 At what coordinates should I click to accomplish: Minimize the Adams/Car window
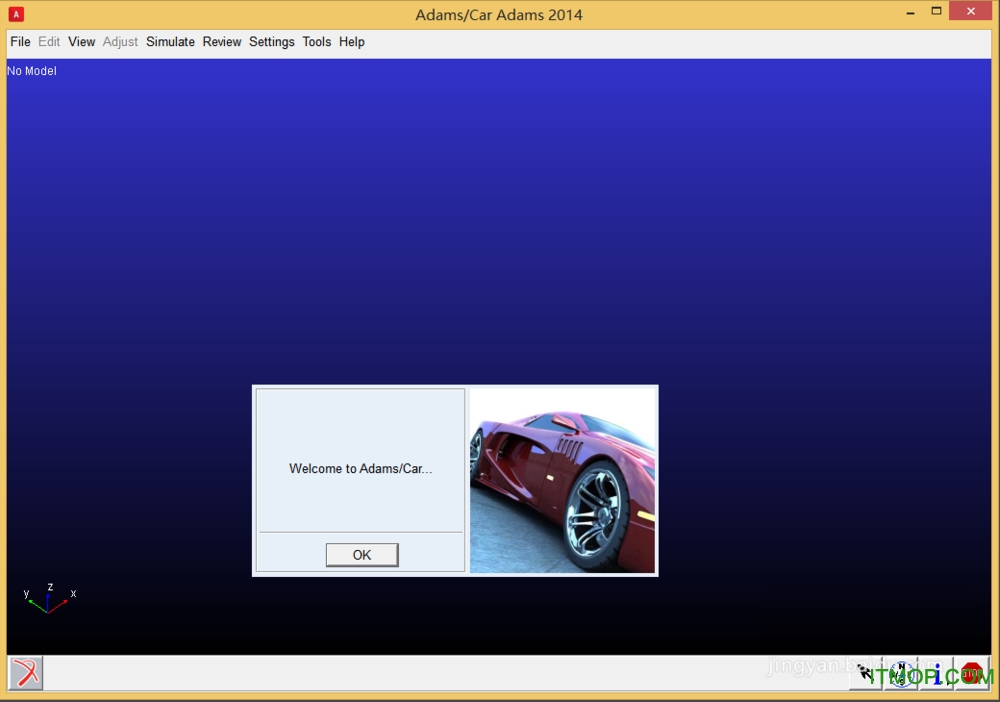click(x=910, y=11)
